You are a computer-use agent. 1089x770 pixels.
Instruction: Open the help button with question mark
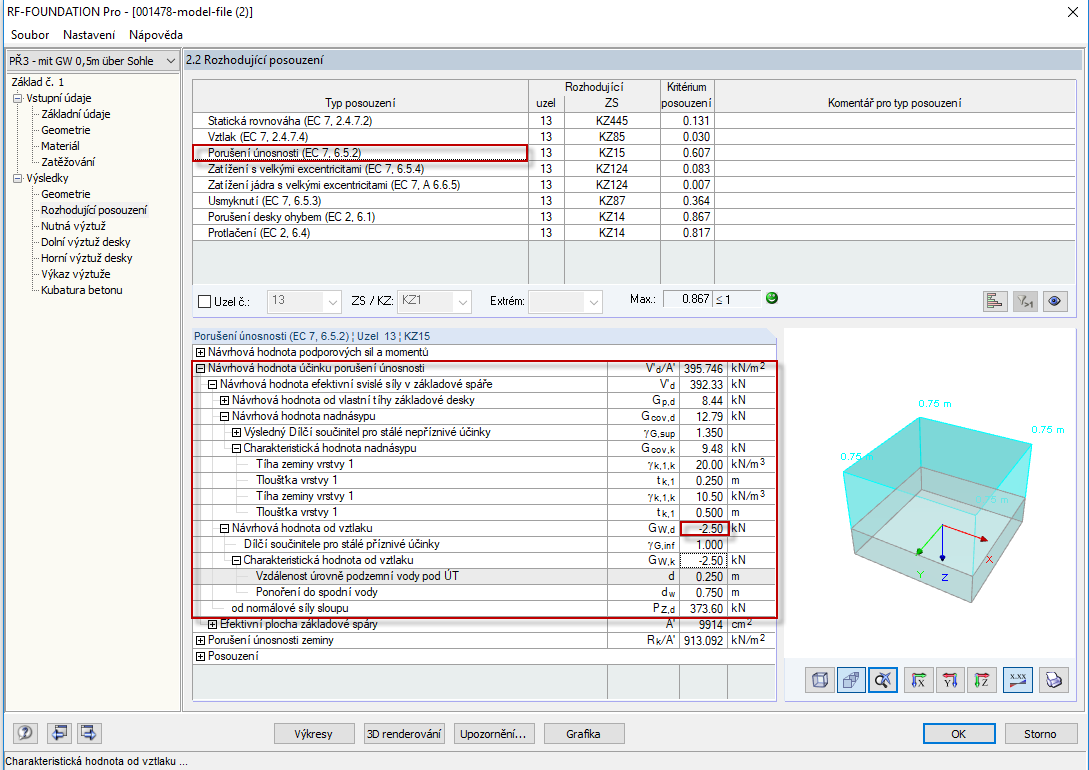(26, 733)
